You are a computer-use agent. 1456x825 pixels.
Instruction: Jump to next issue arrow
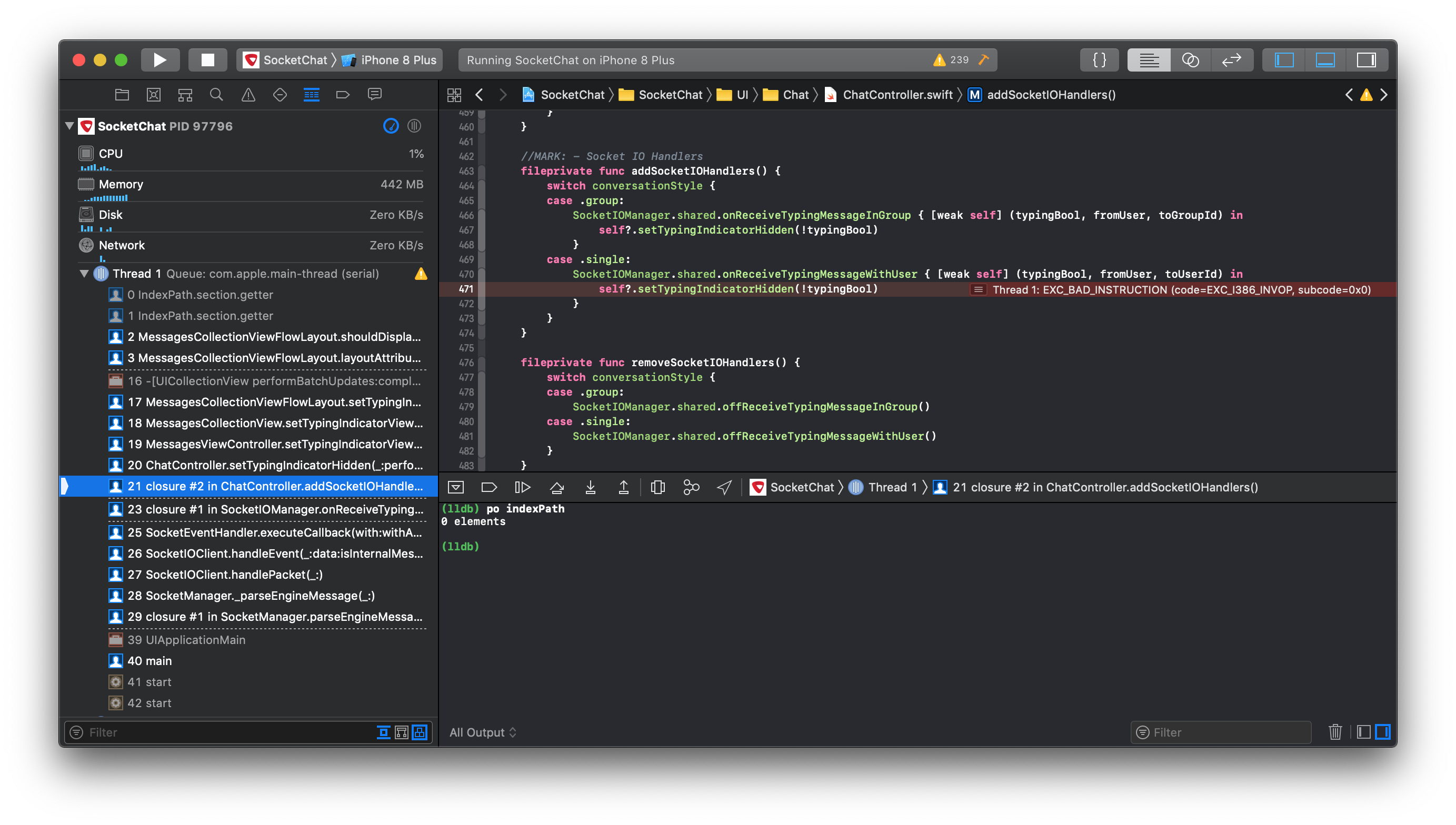[x=1383, y=95]
